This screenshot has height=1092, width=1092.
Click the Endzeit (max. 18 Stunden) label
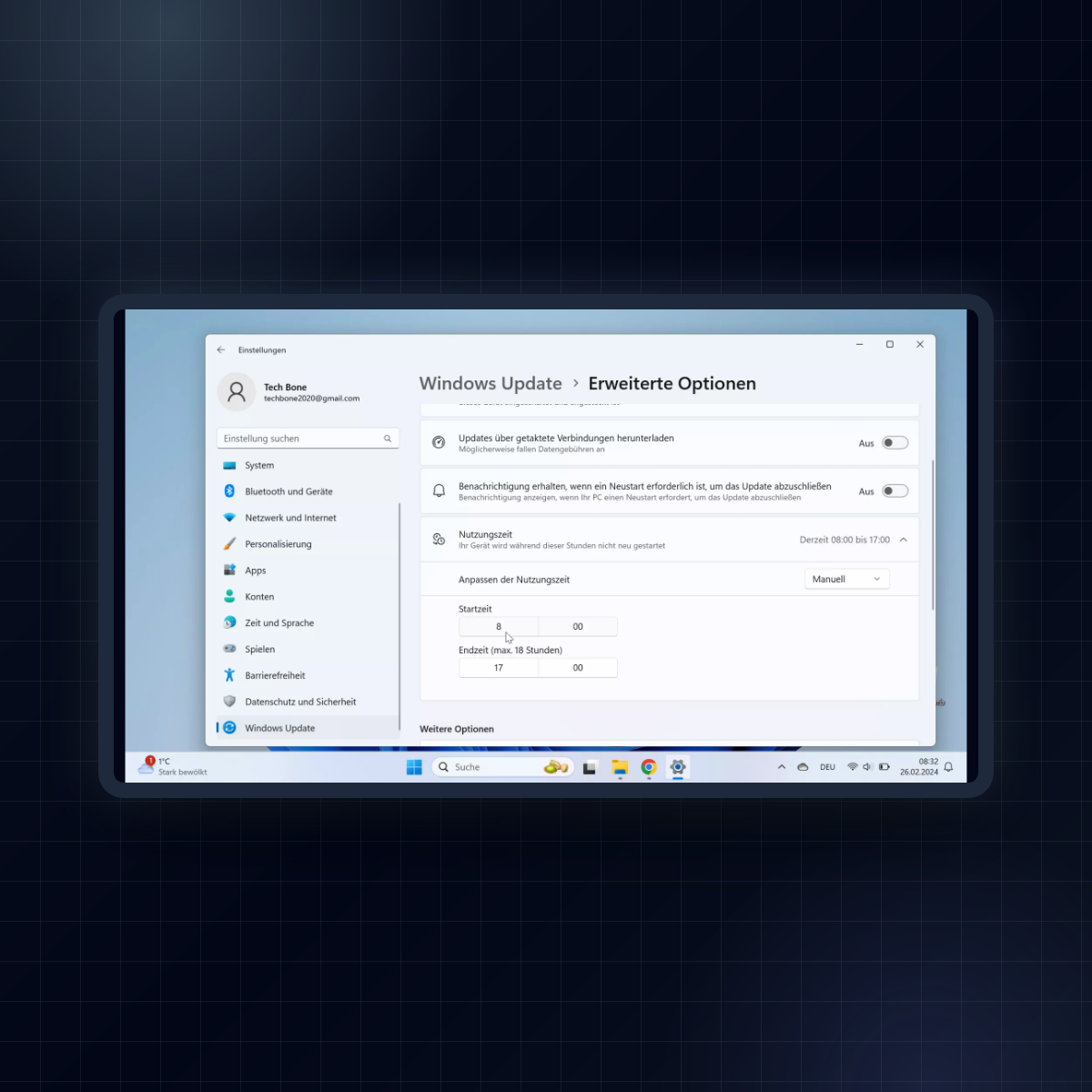[x=511, y=650]
